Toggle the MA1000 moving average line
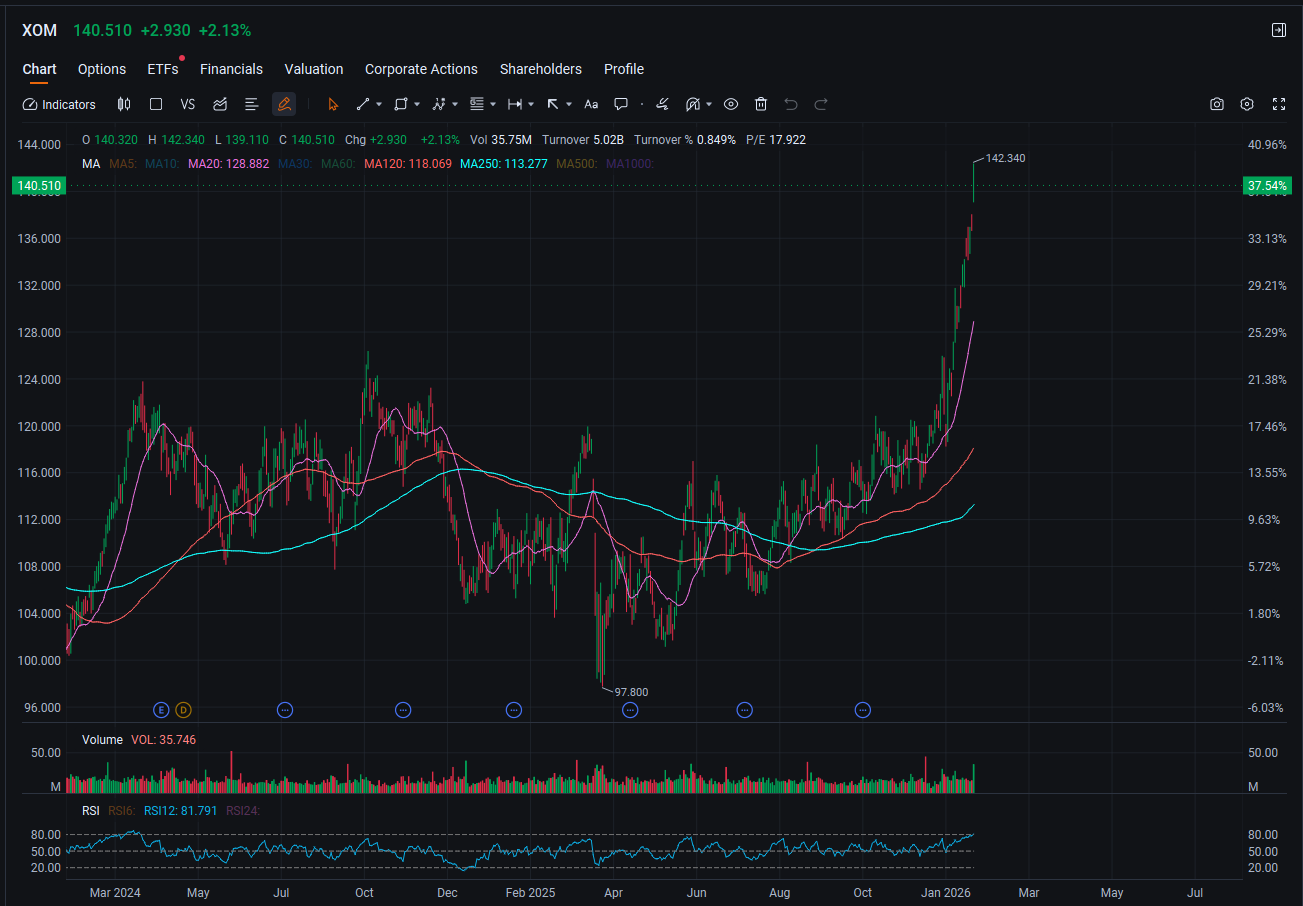 click(630, 163)
